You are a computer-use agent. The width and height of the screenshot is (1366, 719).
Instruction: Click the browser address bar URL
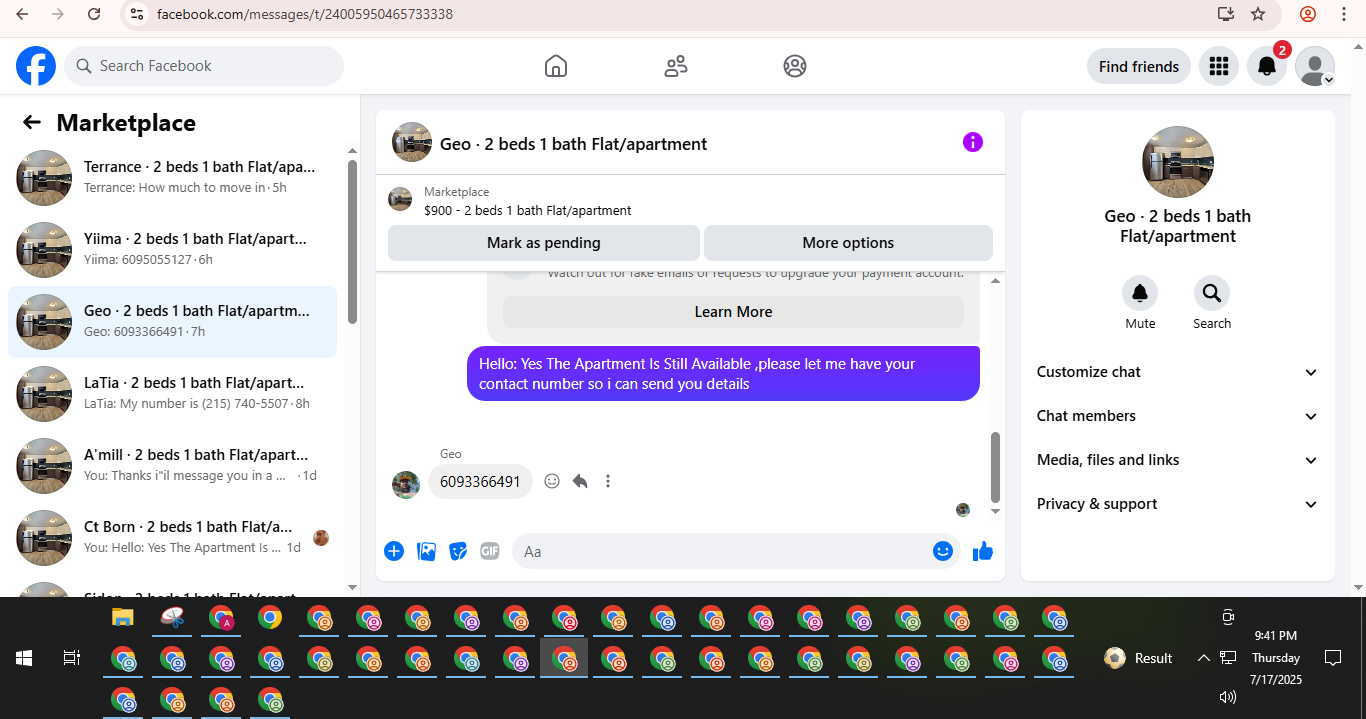coord(305,14)
